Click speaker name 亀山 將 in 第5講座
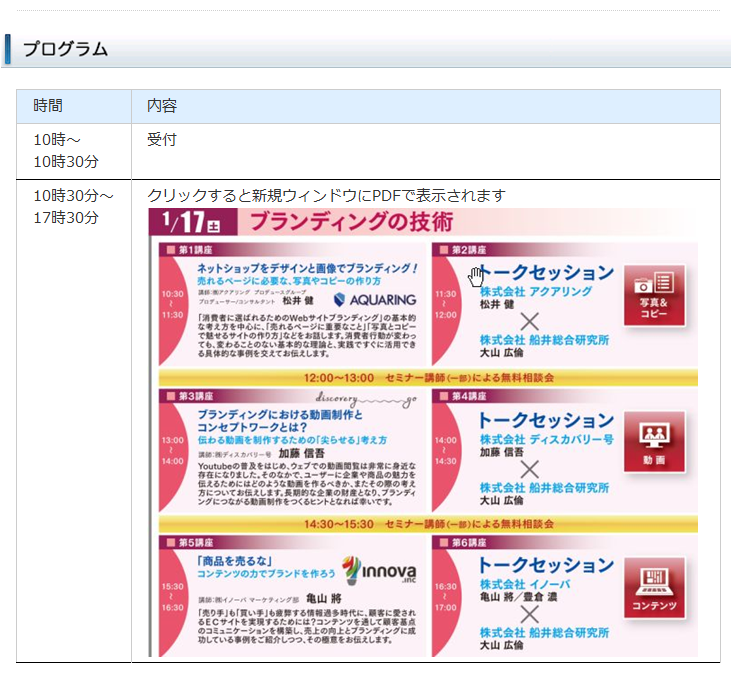The image size is (731, 674). 324,598
